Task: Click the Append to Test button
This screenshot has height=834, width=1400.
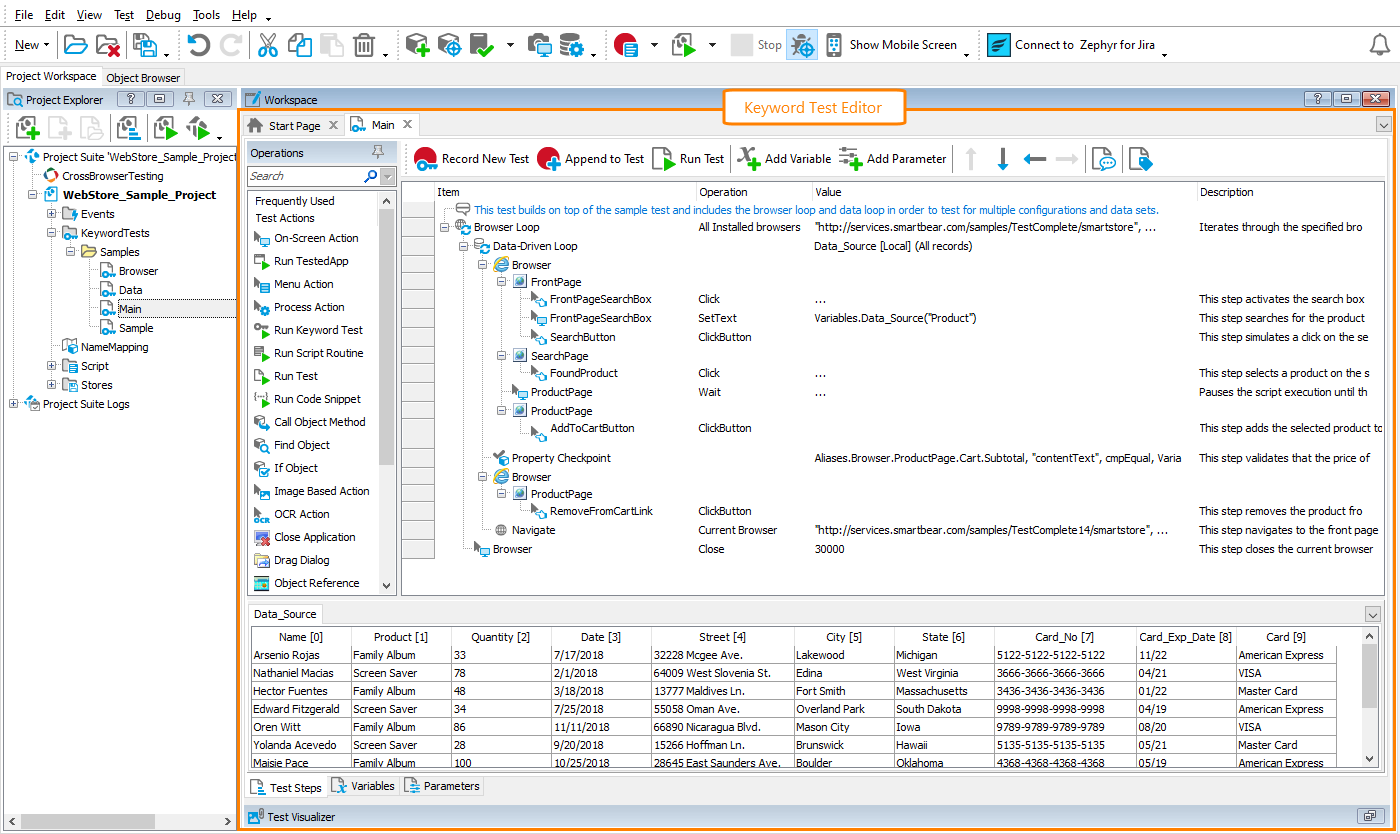Action: [591, 158]
